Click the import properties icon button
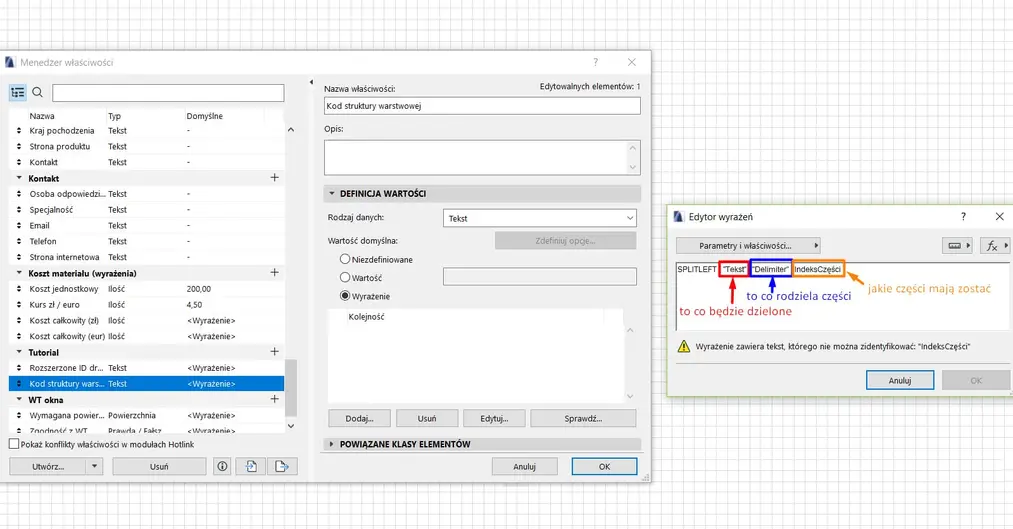Image resolution: width=1013 pixels, height=529 pixels. 251,466
